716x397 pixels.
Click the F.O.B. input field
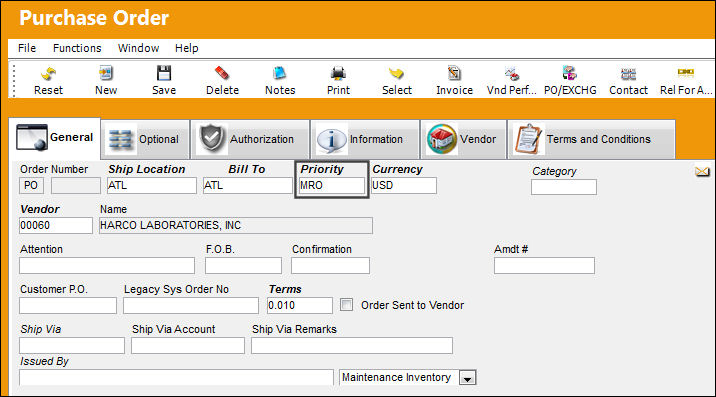pyautogui.click(x=243, y=265)
